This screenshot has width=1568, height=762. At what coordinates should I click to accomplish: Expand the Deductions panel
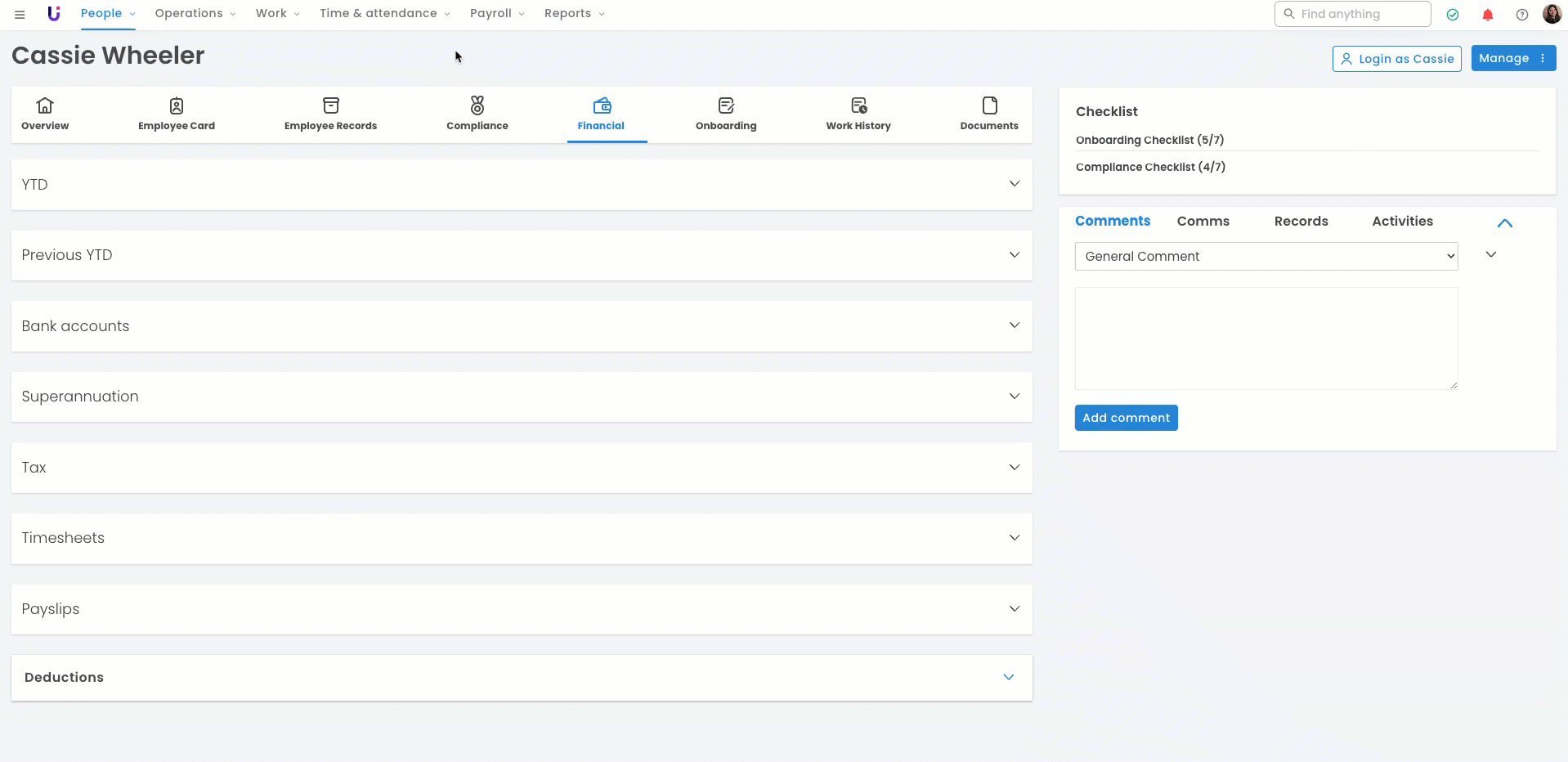1008,677
